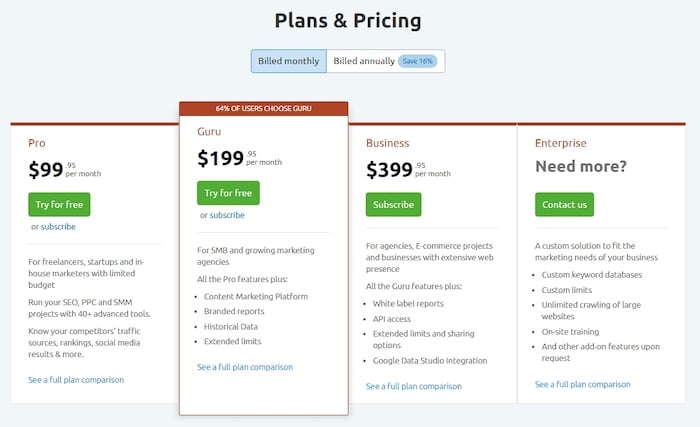The height and width of the screenshot is (427, 700).
Task: Click Try for free under Pro
Action: 59,204
